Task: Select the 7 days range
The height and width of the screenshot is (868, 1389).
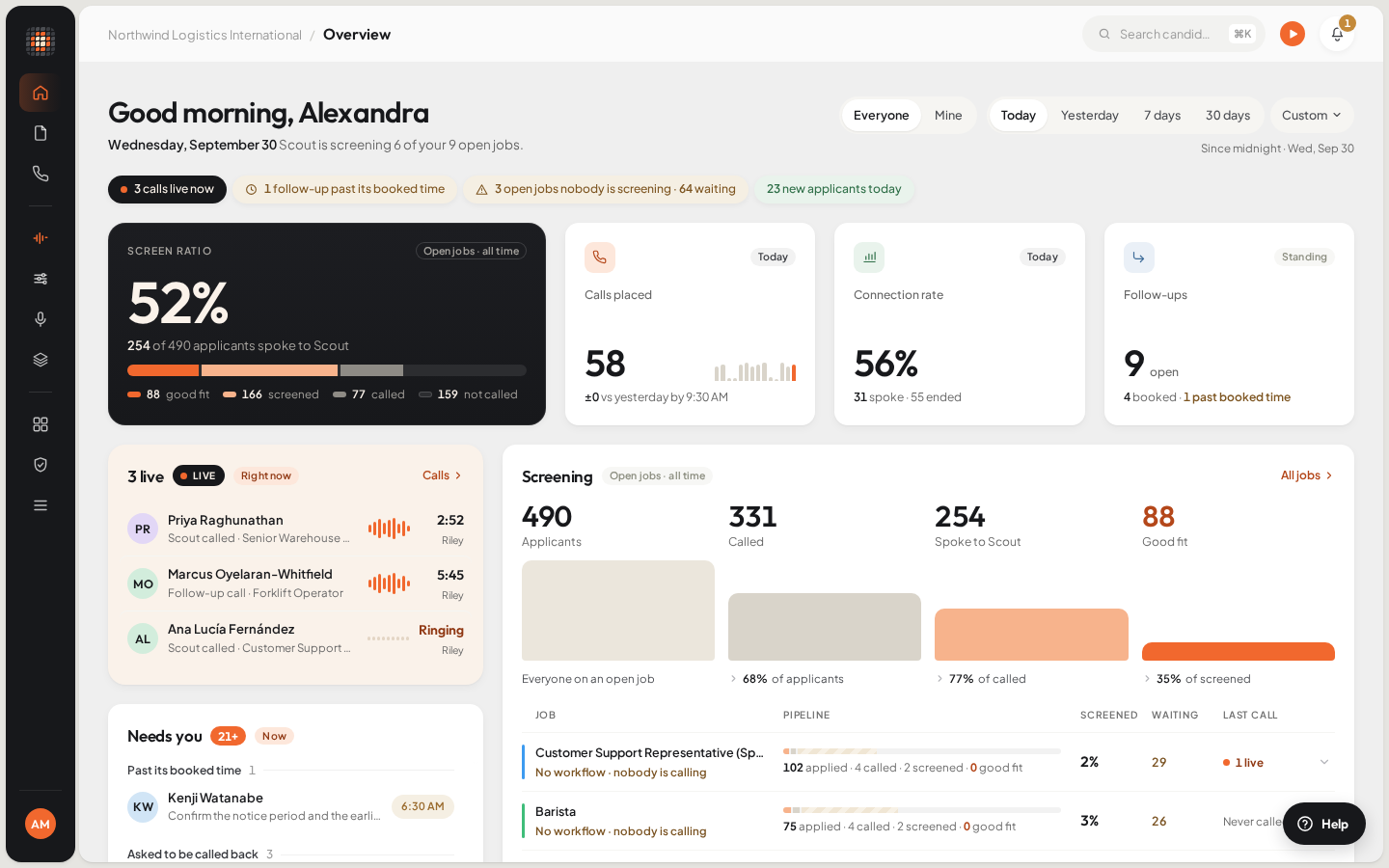Action: tap(1162, 116)
